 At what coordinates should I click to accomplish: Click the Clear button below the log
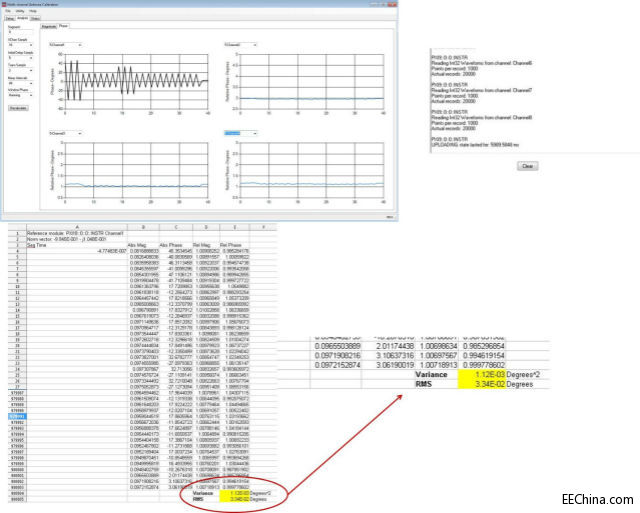(527, 166)
